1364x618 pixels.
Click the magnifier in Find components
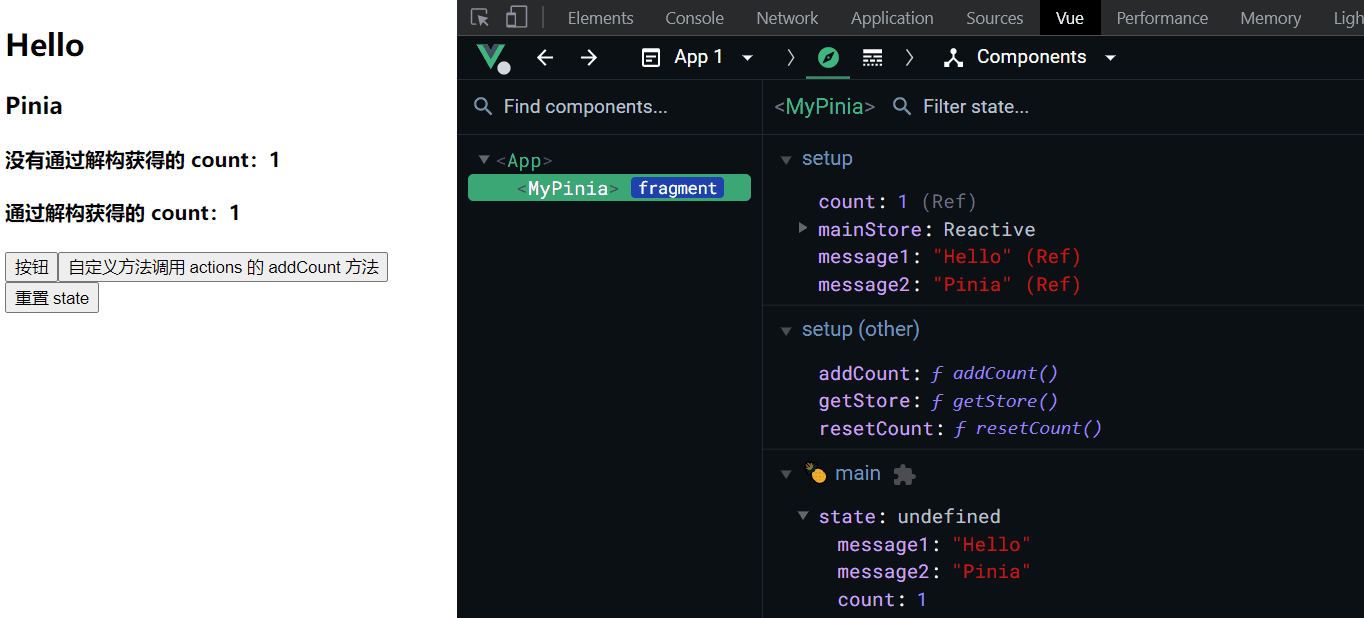pyautogui.click(x=483, y=106)
